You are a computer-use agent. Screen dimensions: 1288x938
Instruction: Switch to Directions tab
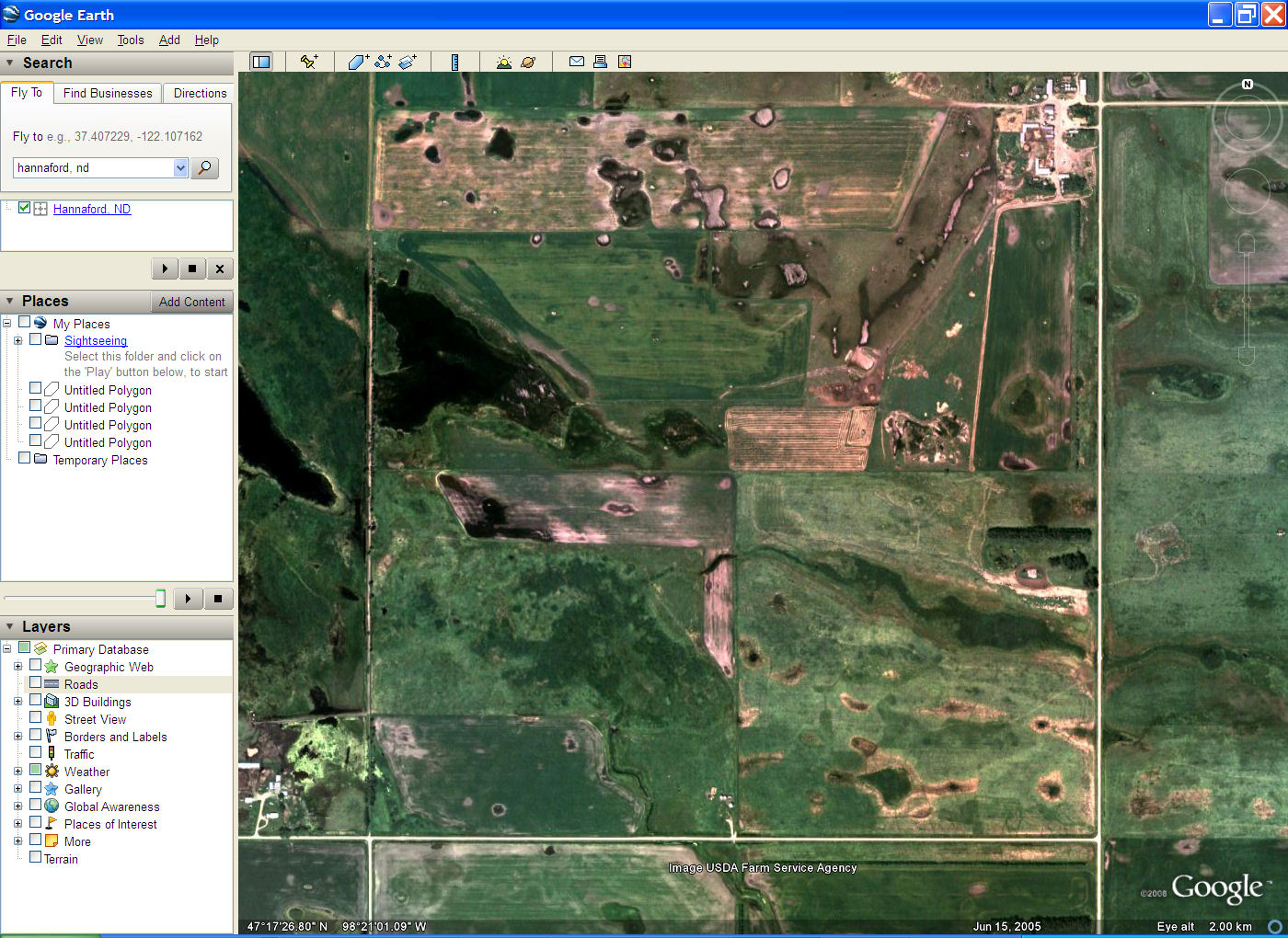200,93
